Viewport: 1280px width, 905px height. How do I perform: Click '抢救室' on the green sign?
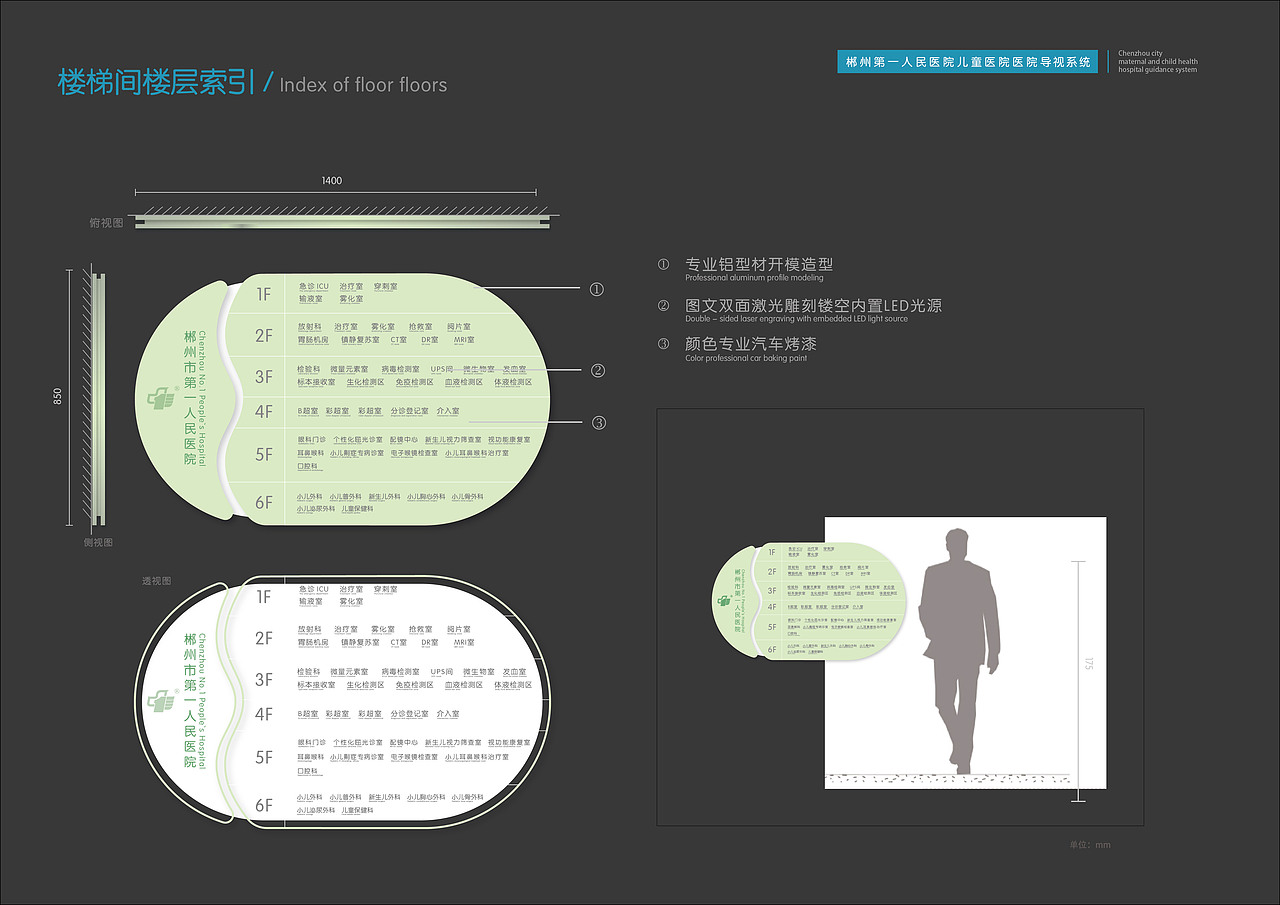(421, 327)
